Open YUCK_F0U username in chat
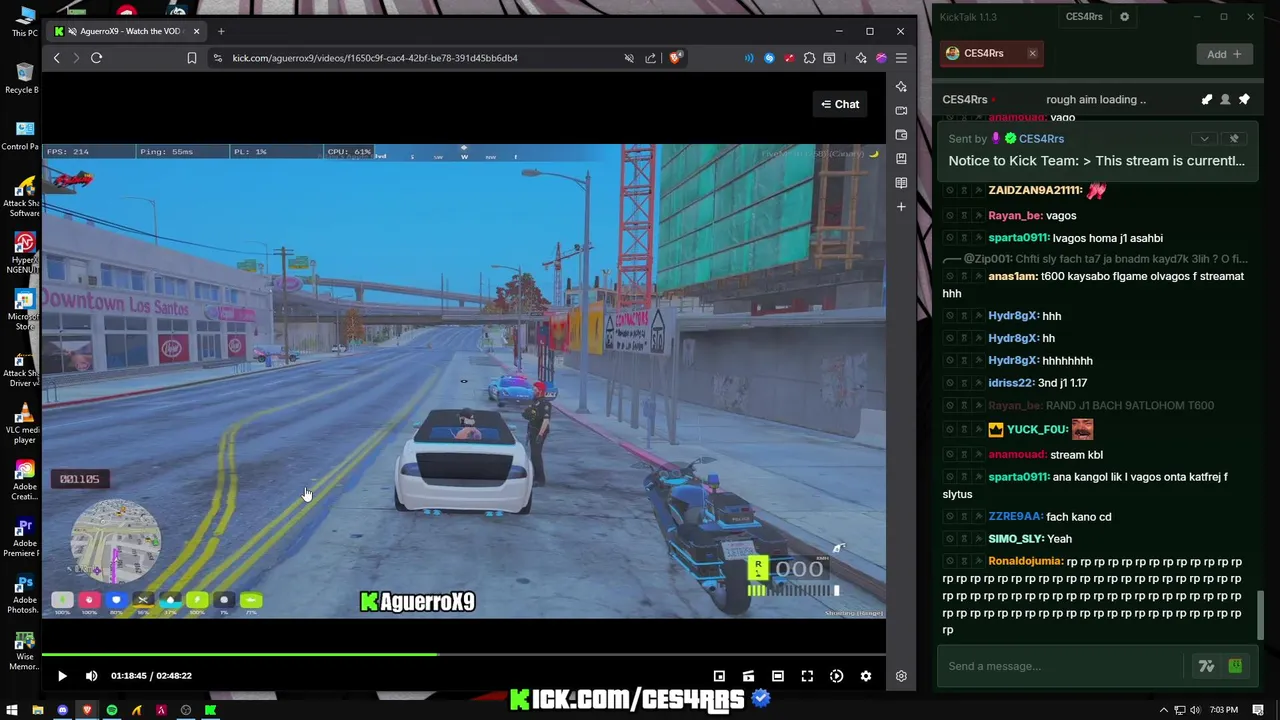The image size is (1280, 720). tap(1038, 430)
